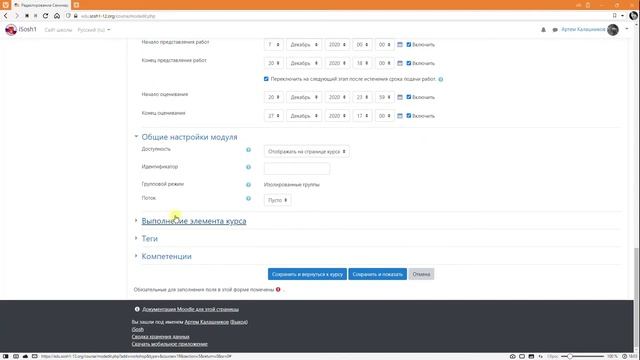
Task: Go back with the browser back arrow
Action: [x=6, y=16]
